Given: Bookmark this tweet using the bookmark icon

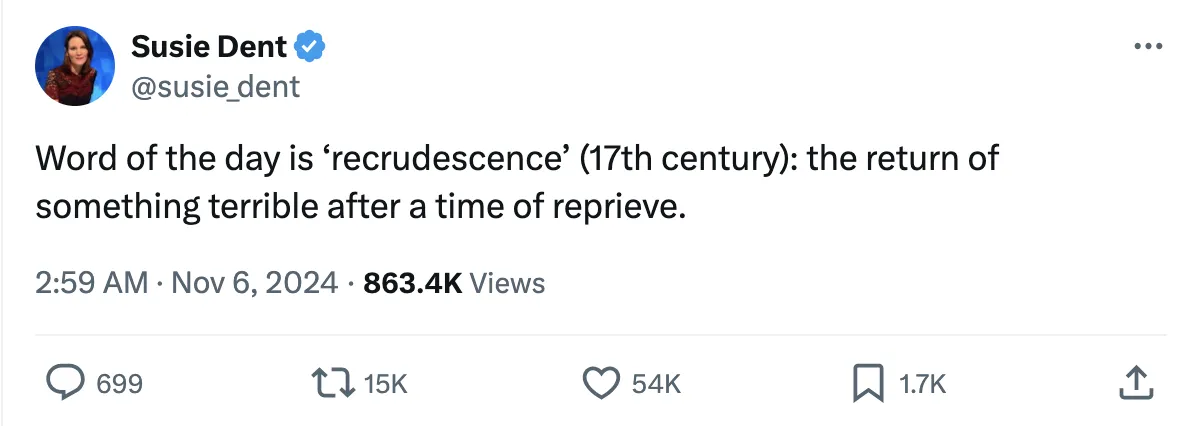Looking at the screenshot, I should click(x=865, y=382).
